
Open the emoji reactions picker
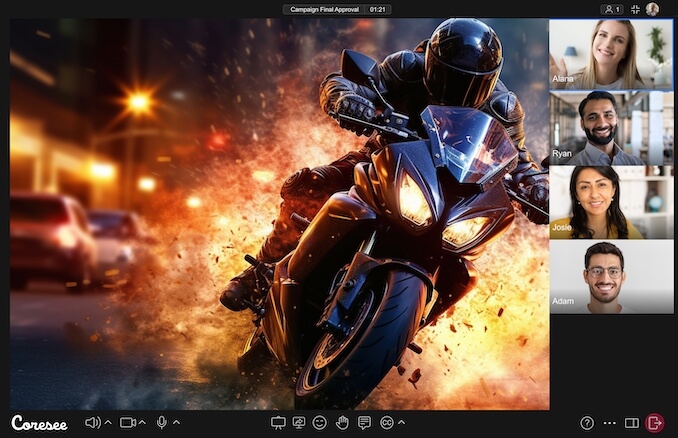320,423
